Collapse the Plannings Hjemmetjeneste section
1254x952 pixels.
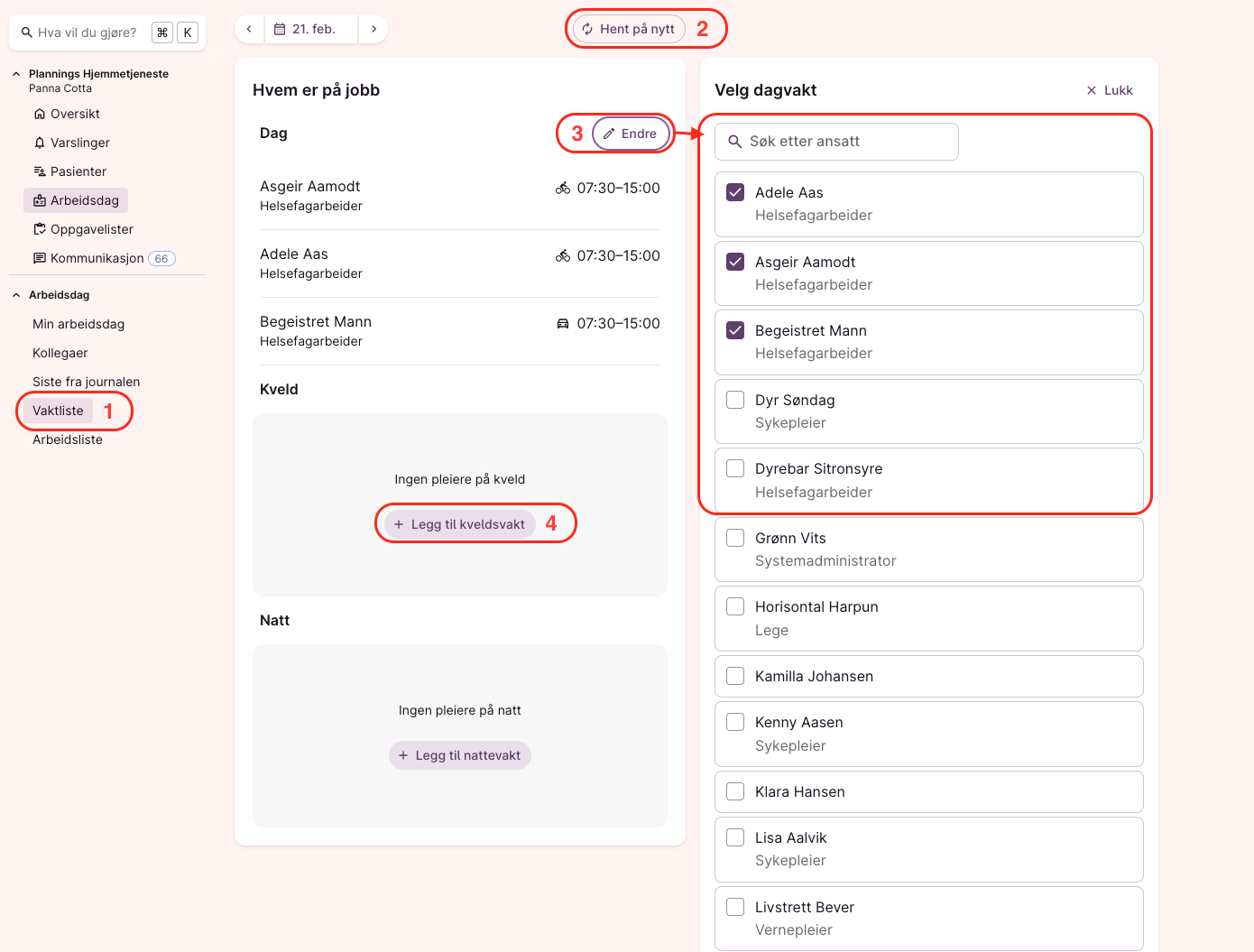[x=16, y=74]
